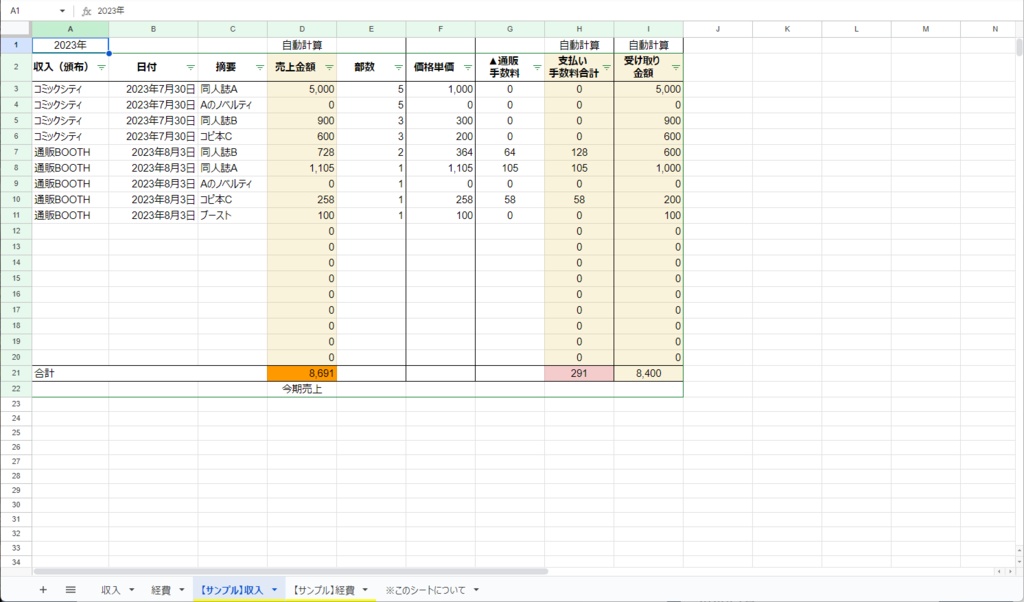
Task: Switch to the 経費 sheet tab
Action: [x=161, y=590]
